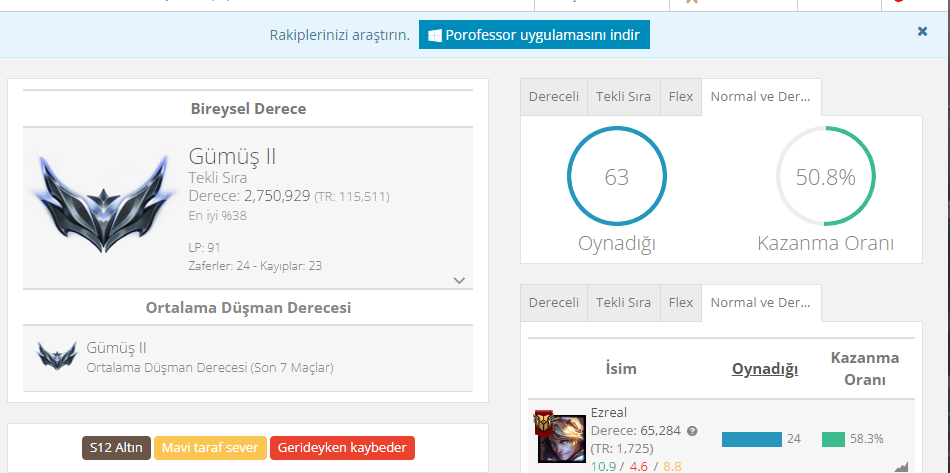Click the graph icon in Ezreal row

coord(902,466)
